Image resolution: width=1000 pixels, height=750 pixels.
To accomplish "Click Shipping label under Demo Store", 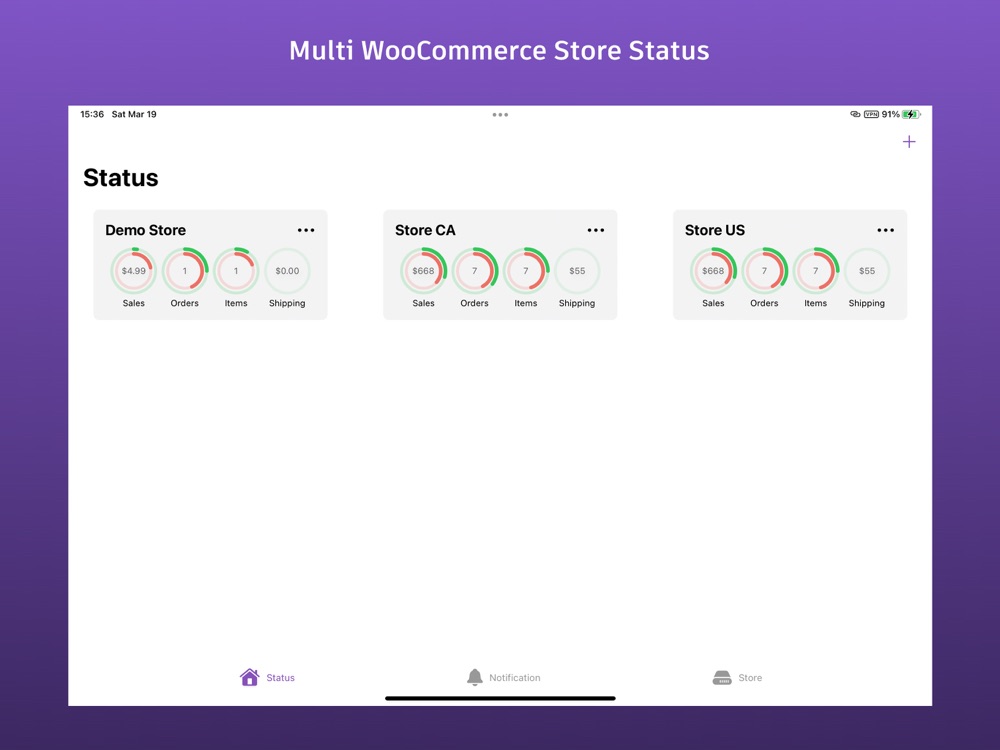I will (x=287, y=303).
